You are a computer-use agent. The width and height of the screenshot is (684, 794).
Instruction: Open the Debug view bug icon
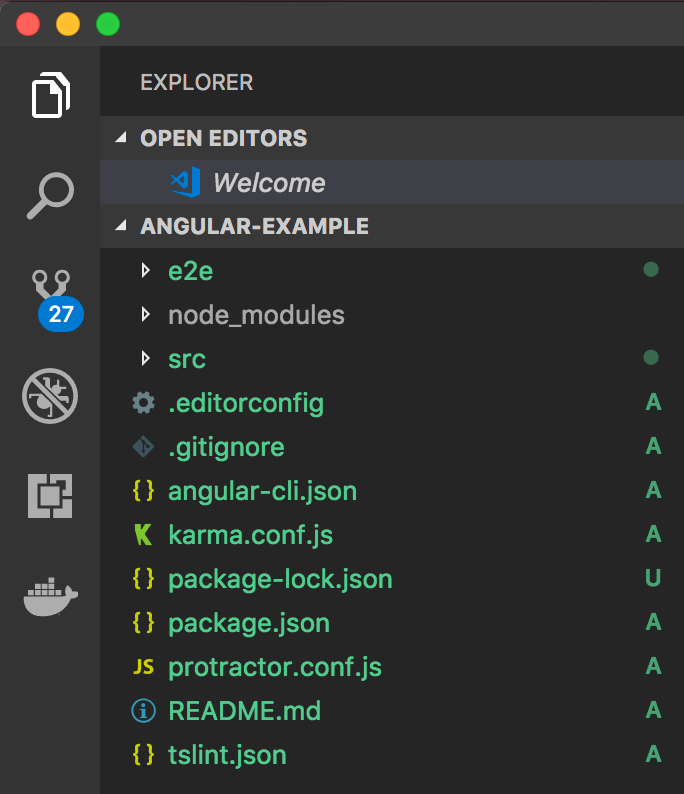coord(50,395)
